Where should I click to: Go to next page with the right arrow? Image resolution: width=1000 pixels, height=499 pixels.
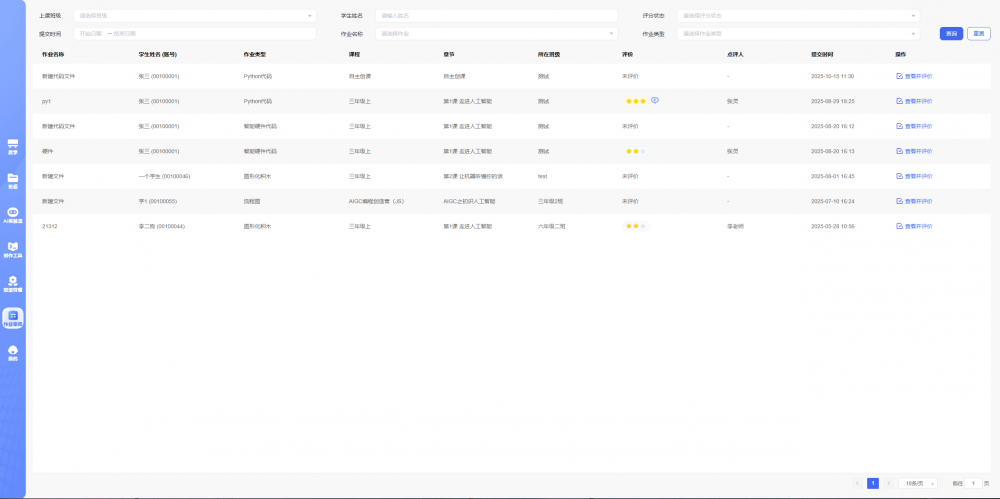coord(888,483)
